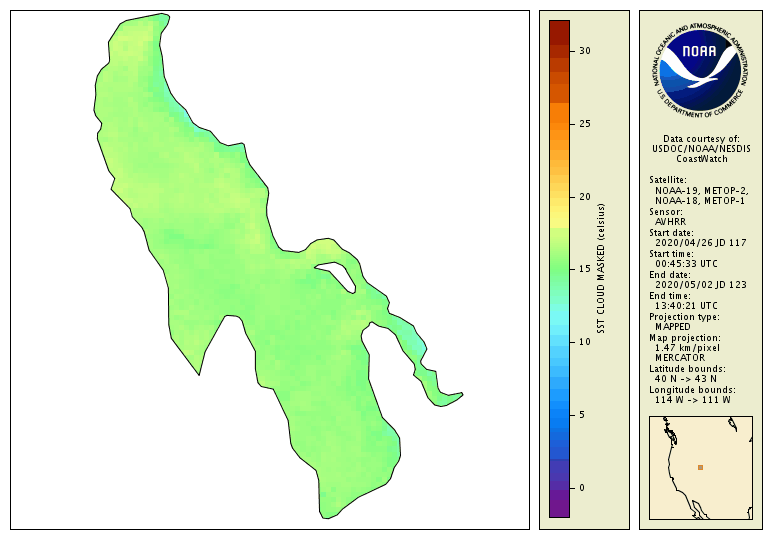Click the 'AVHRR' sensor value
The image size is (772, 539).
click(670, 222)
